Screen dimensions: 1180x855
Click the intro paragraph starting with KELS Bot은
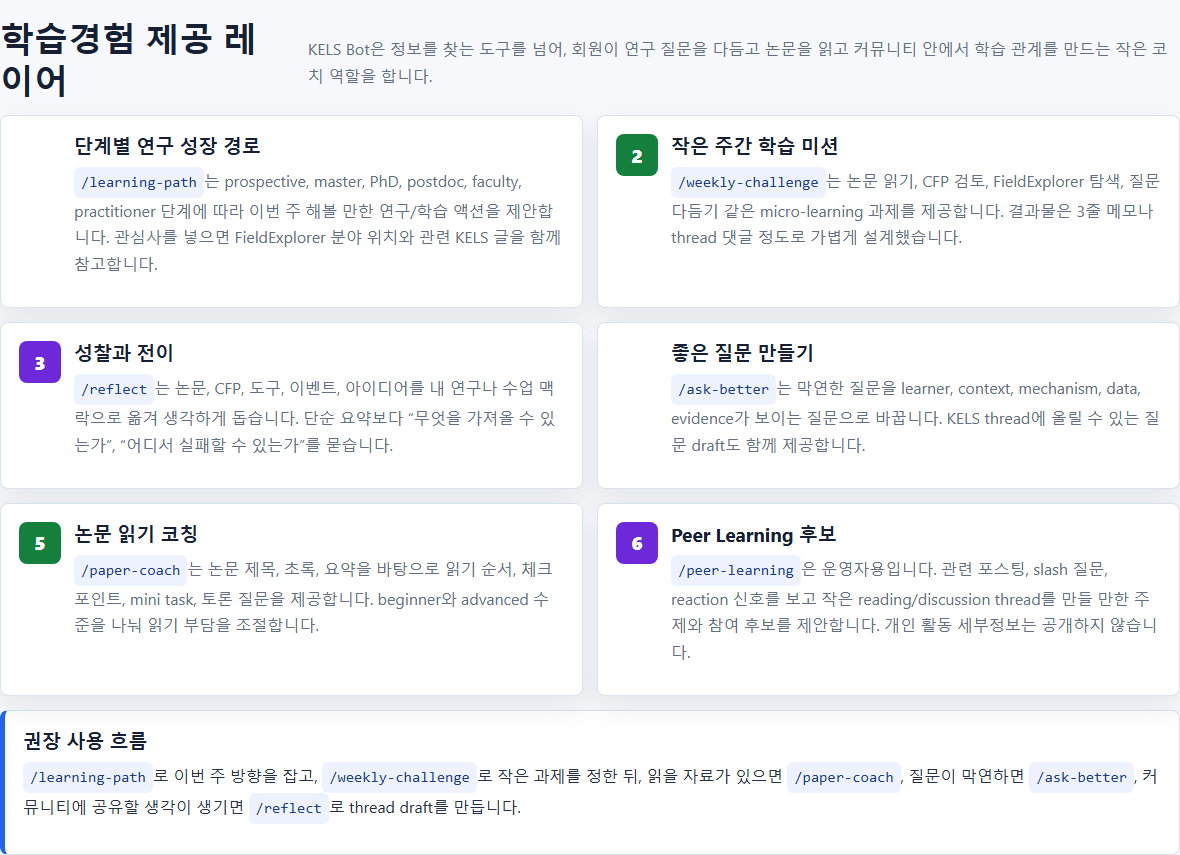coord(738,62)
